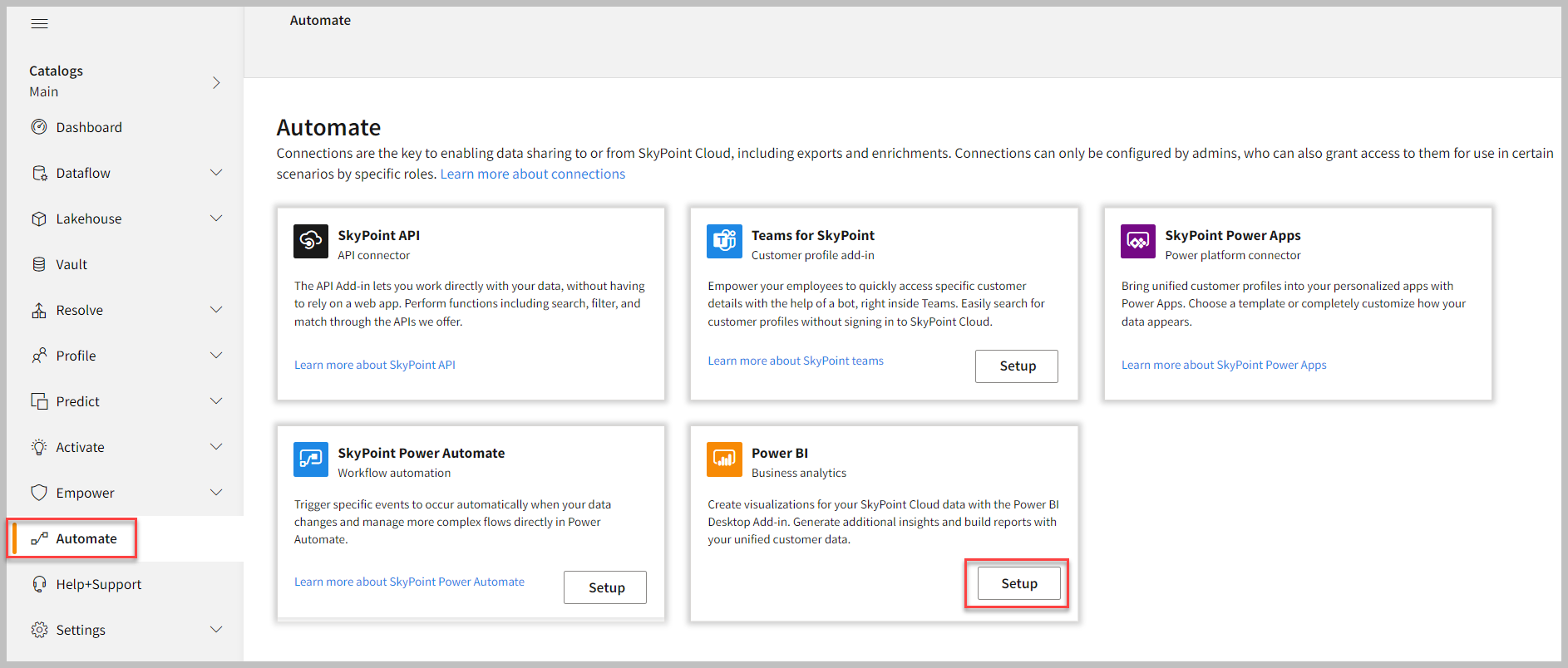The image size is (1568, 668).
Task: Click the Predict sidebar icon
Action: [39, 401]
